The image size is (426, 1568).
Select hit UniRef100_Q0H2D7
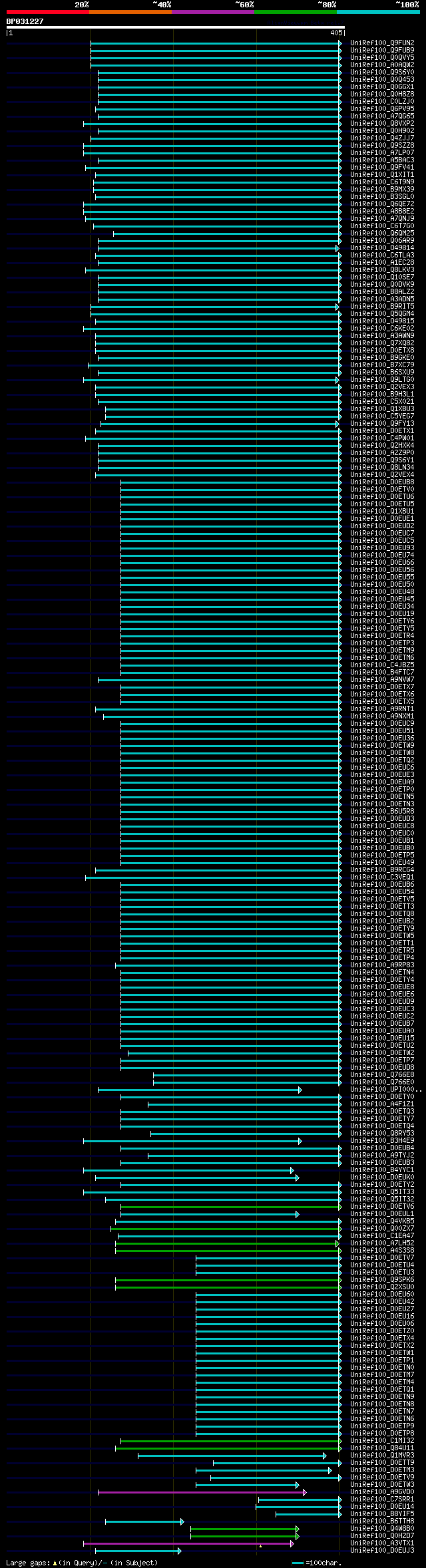382,1536
